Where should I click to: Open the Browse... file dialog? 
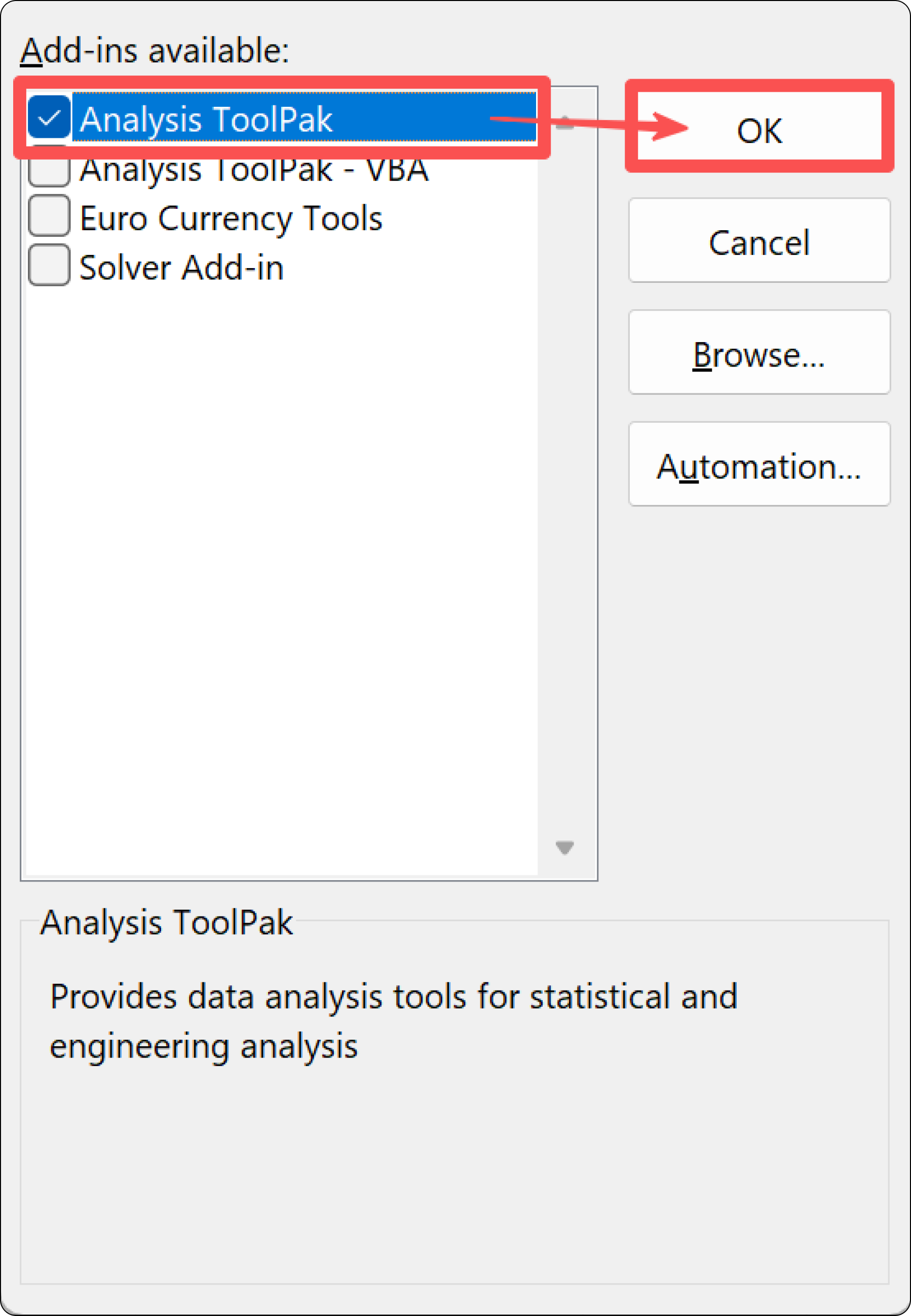pos(759,353)
